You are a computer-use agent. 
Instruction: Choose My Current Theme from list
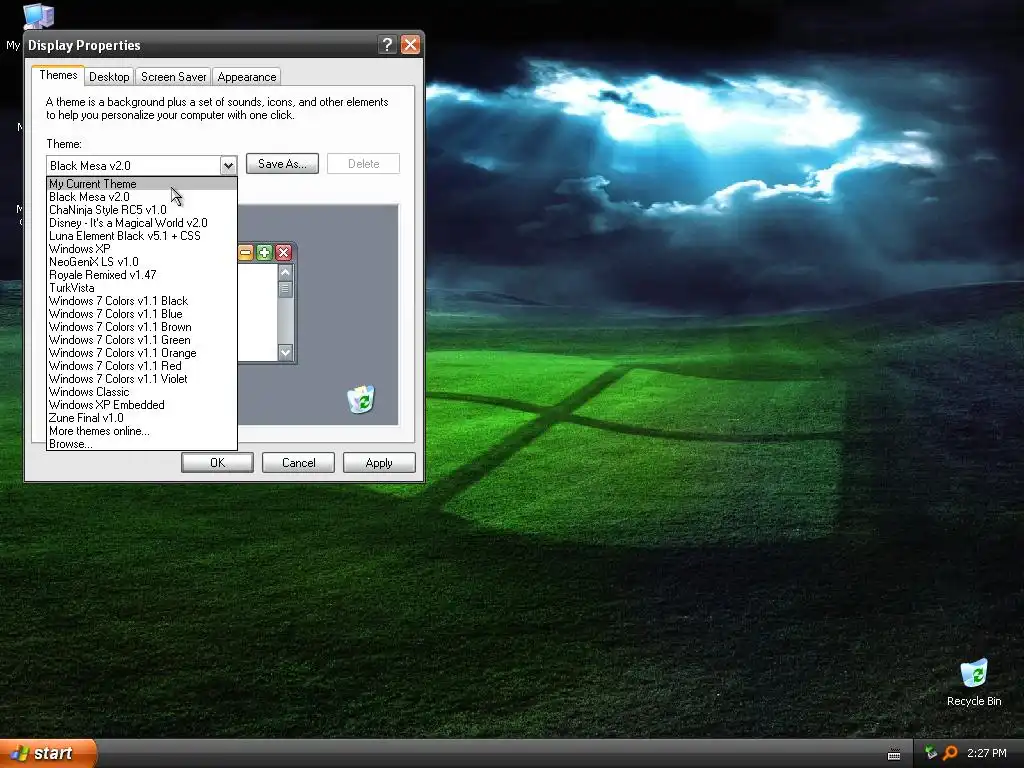click(x=142, y=184)
